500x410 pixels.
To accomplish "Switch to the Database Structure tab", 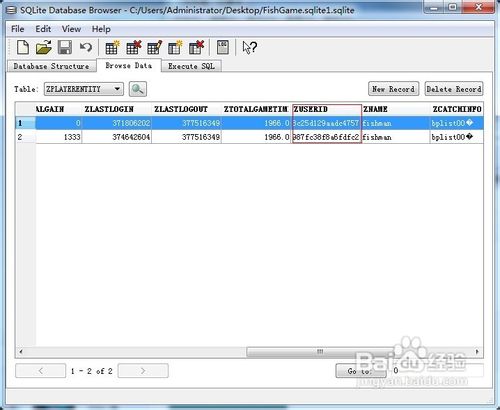I will (51, 66).
